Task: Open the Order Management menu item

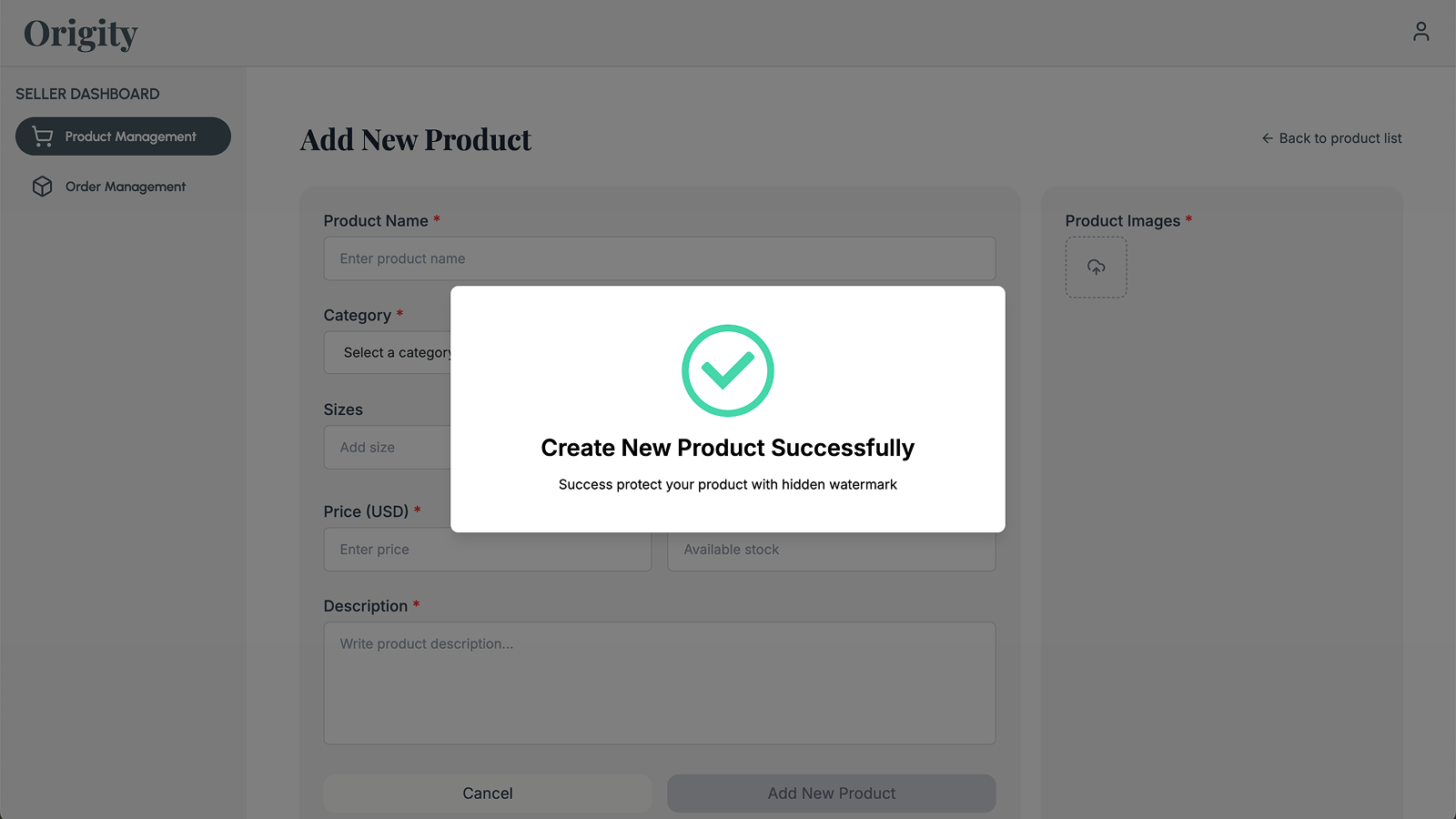Action: tap(125, 187)
